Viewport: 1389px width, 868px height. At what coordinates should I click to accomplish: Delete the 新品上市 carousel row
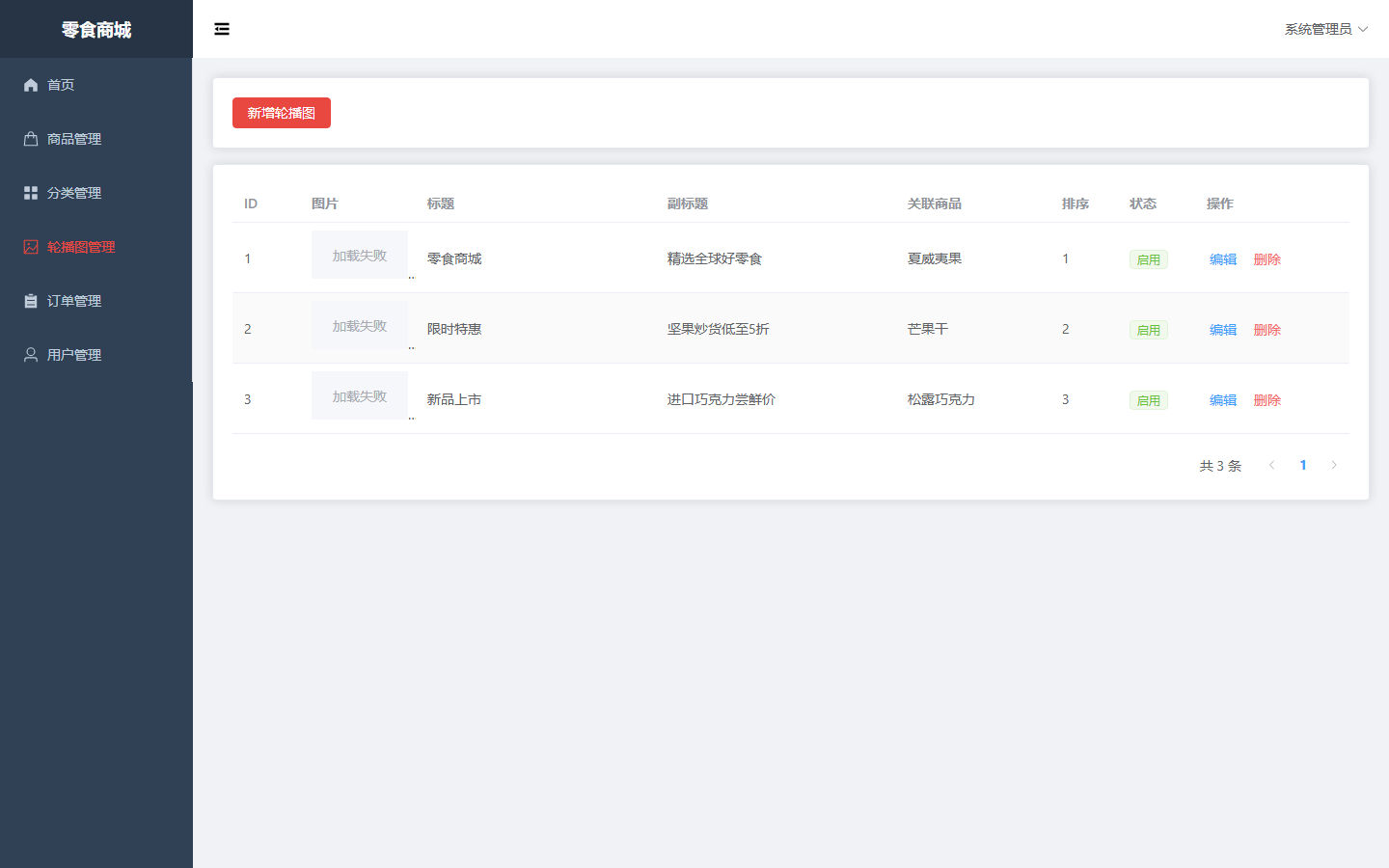[x=1267, y=400]
